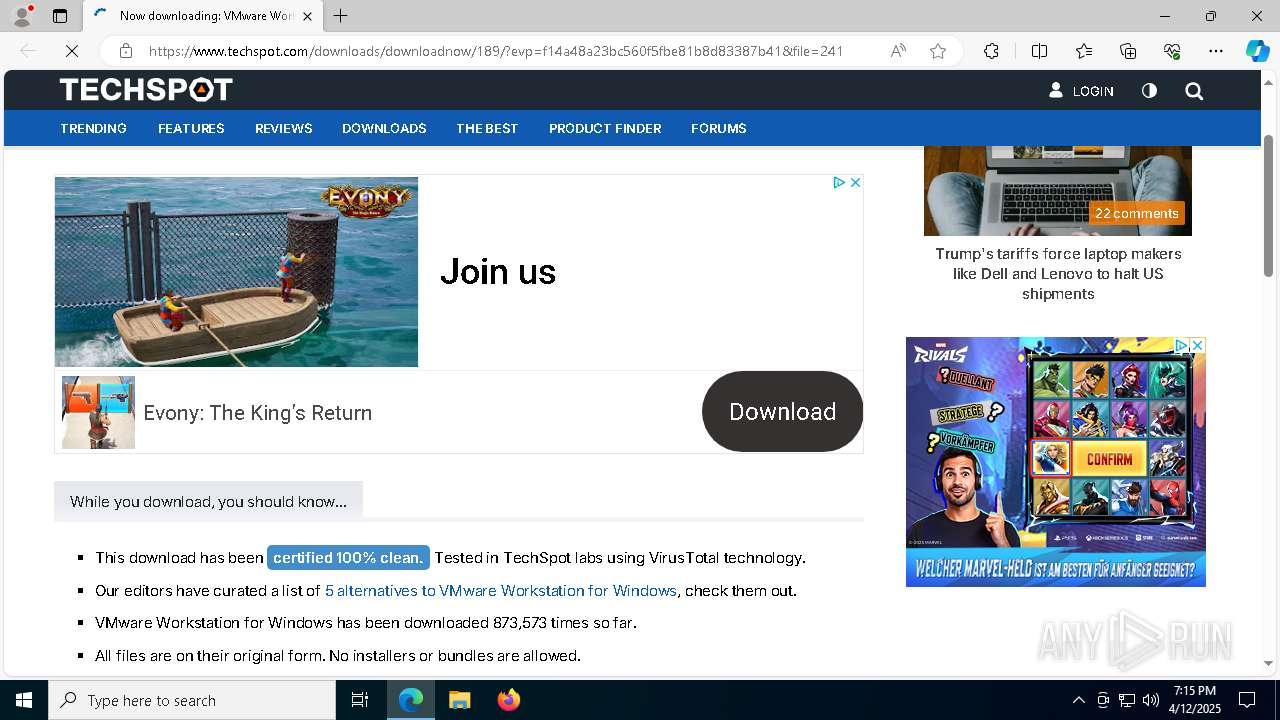Open the REVIEWS menu
Viewport: 1280px width, 720px height.
pos(284,128)
